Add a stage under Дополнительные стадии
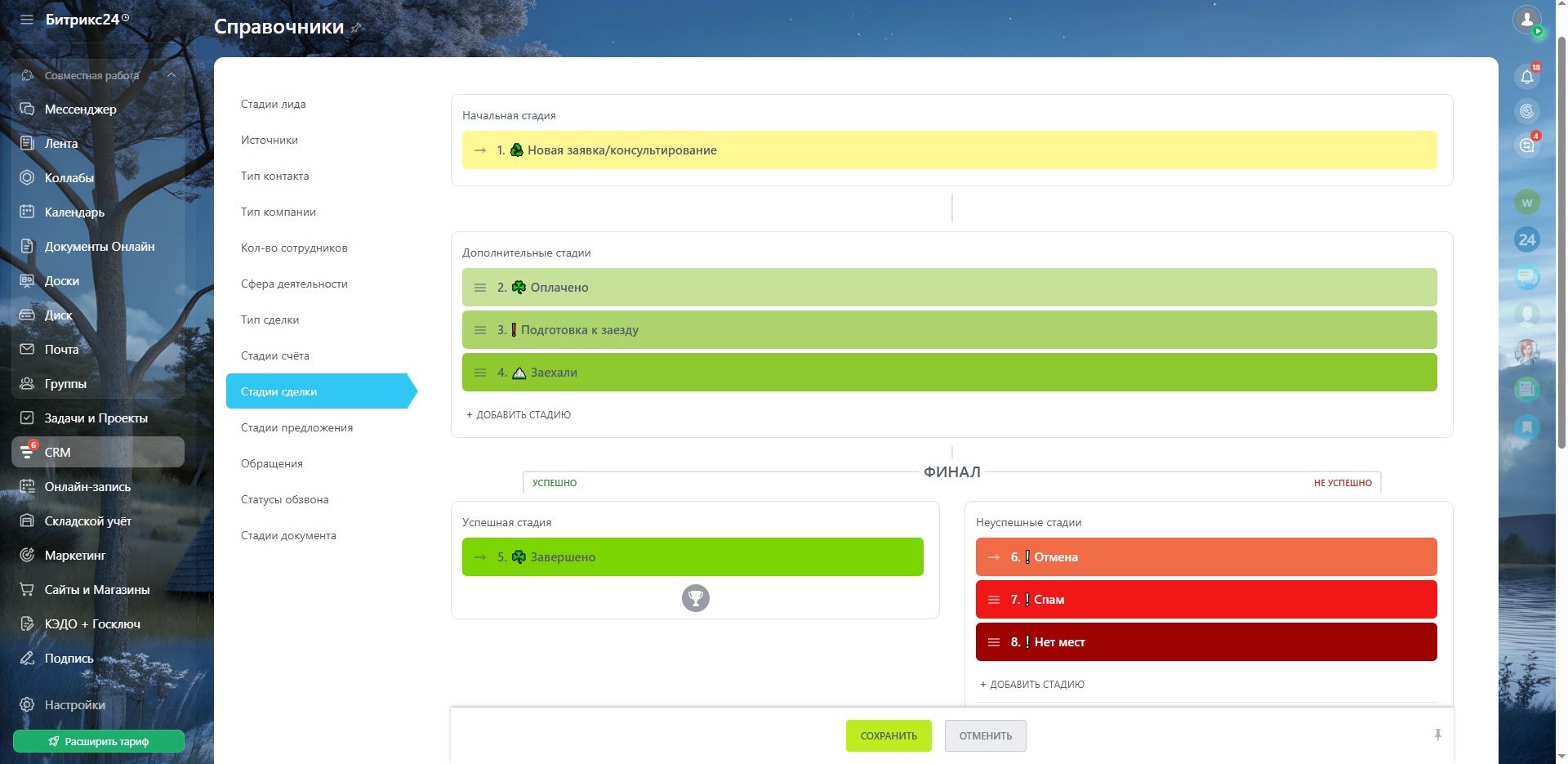This screenshot has height=764, width=1568. [519, 415]
